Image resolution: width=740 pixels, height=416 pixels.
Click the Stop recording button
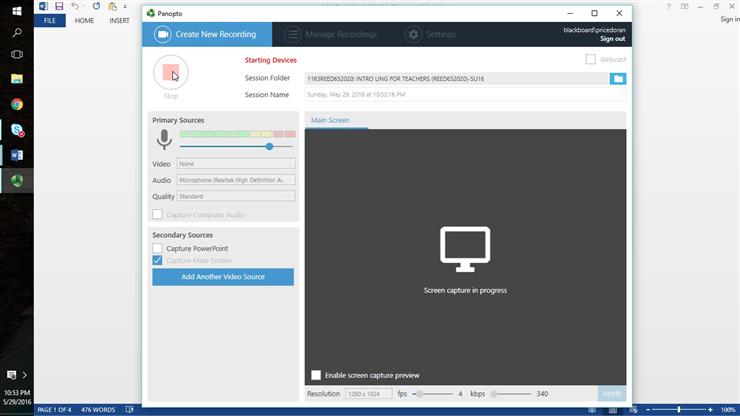[x=171, y=73]
